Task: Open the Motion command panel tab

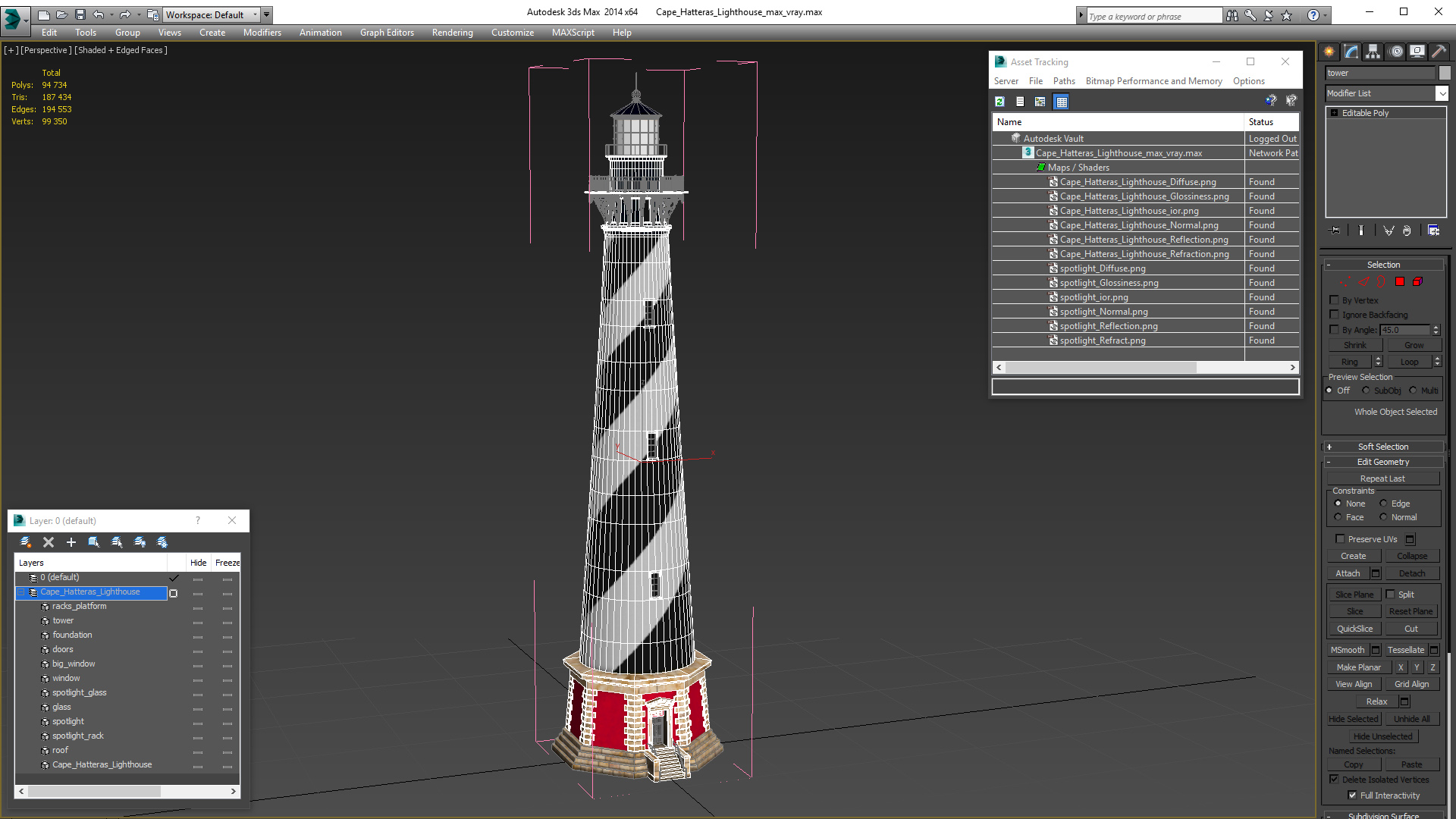Action: coord(1395,52)
